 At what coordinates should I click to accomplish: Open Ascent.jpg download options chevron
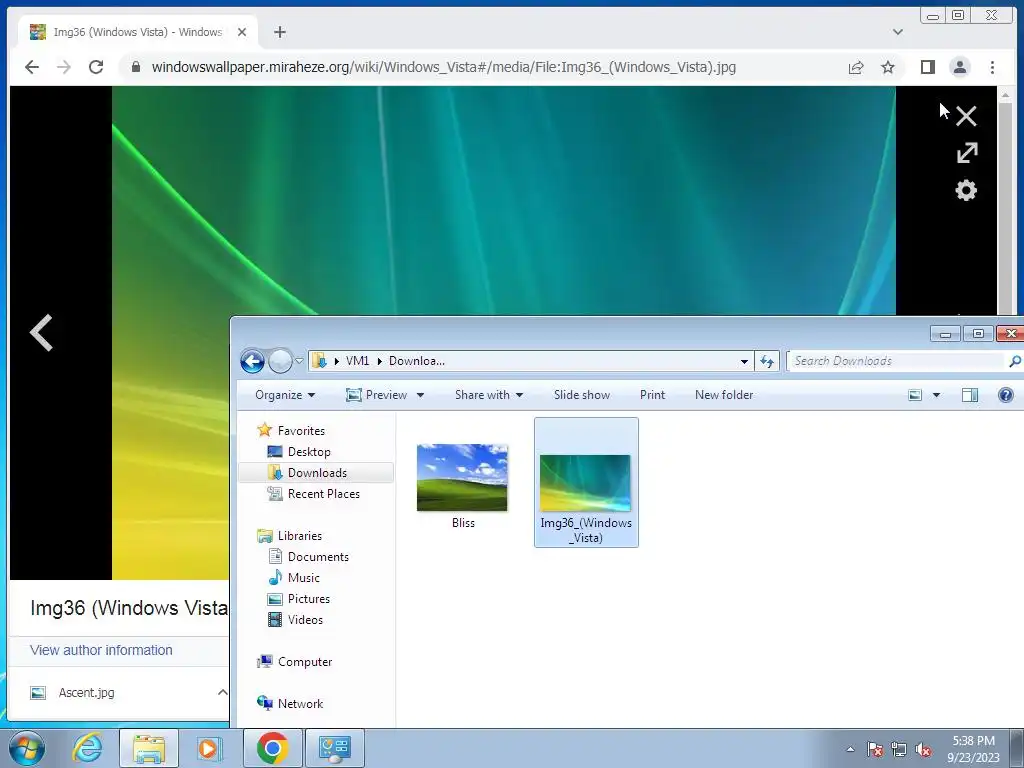[222, 692]
